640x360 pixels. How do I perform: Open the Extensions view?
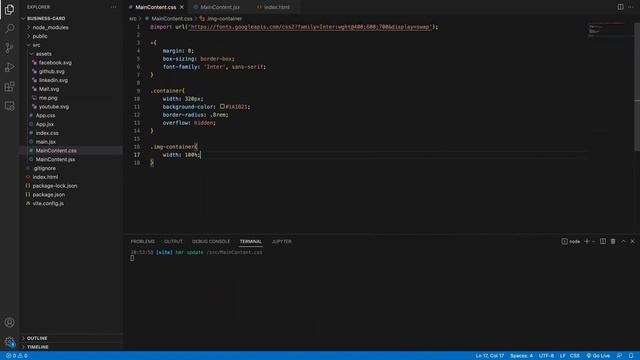pyautogui.click(x=9, y=87)
